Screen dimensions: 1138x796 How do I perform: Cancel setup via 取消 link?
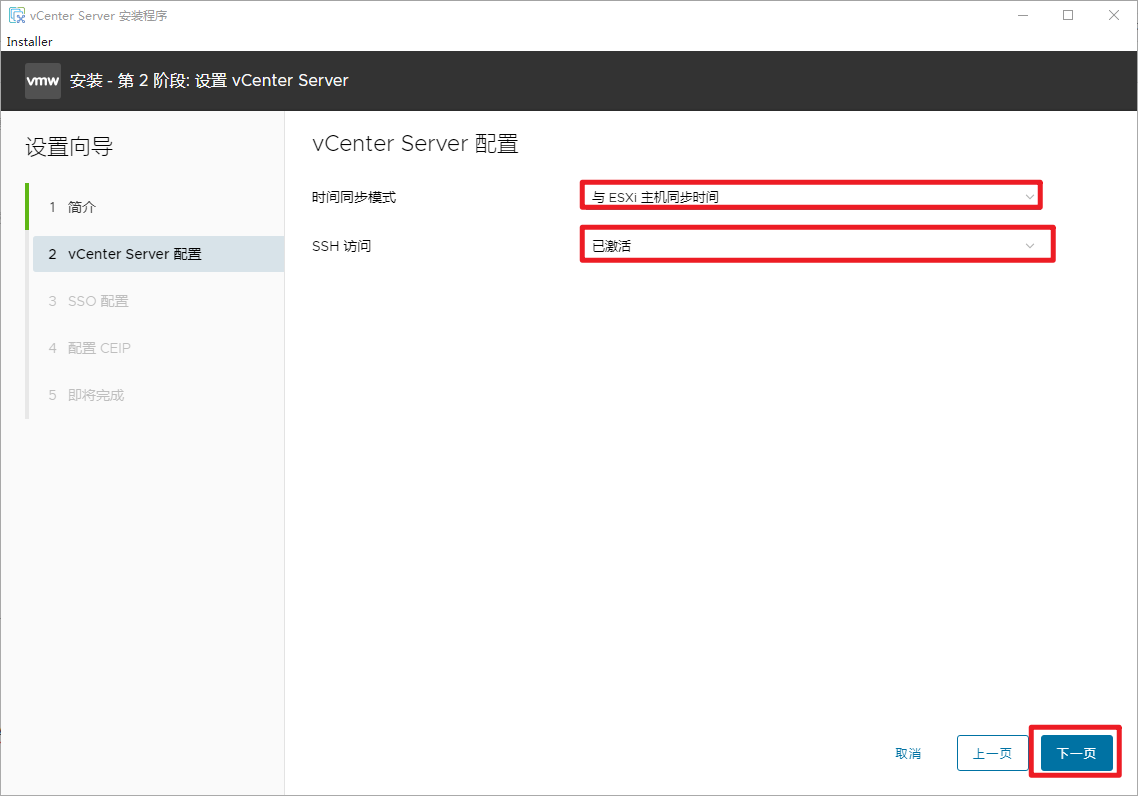(908, 753)
